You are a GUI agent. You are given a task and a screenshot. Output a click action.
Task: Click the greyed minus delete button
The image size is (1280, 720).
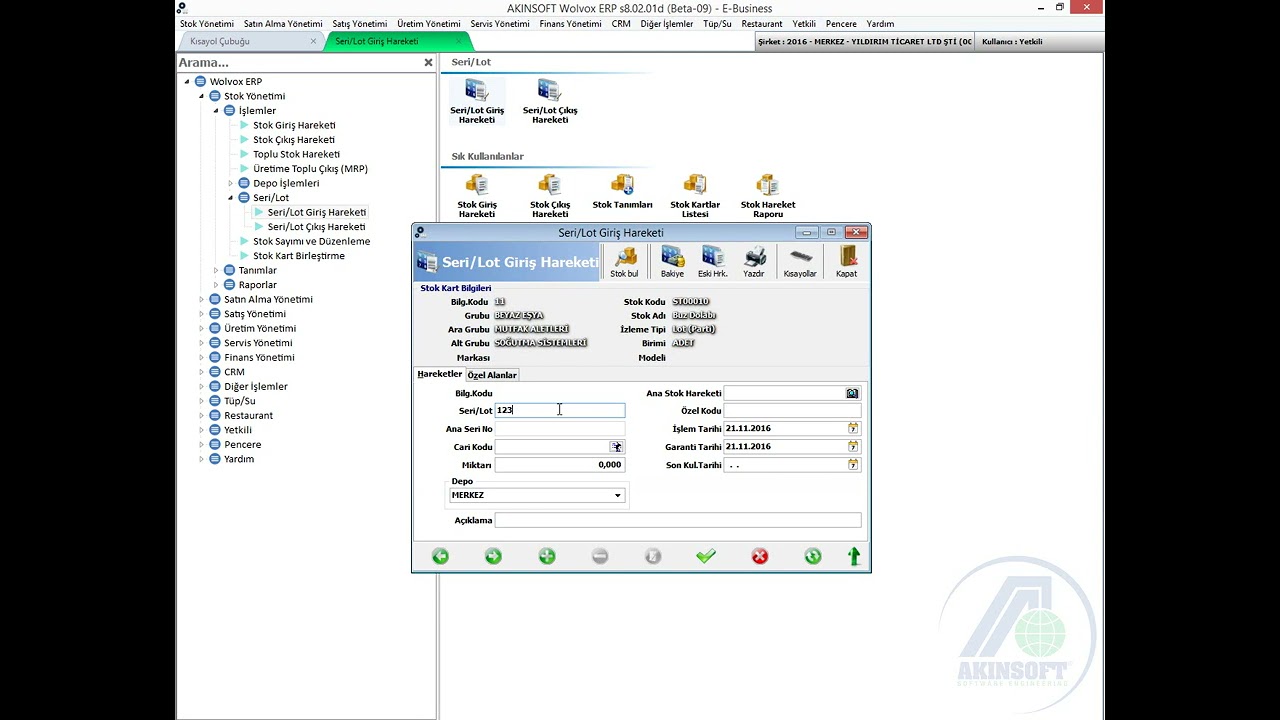600,556
